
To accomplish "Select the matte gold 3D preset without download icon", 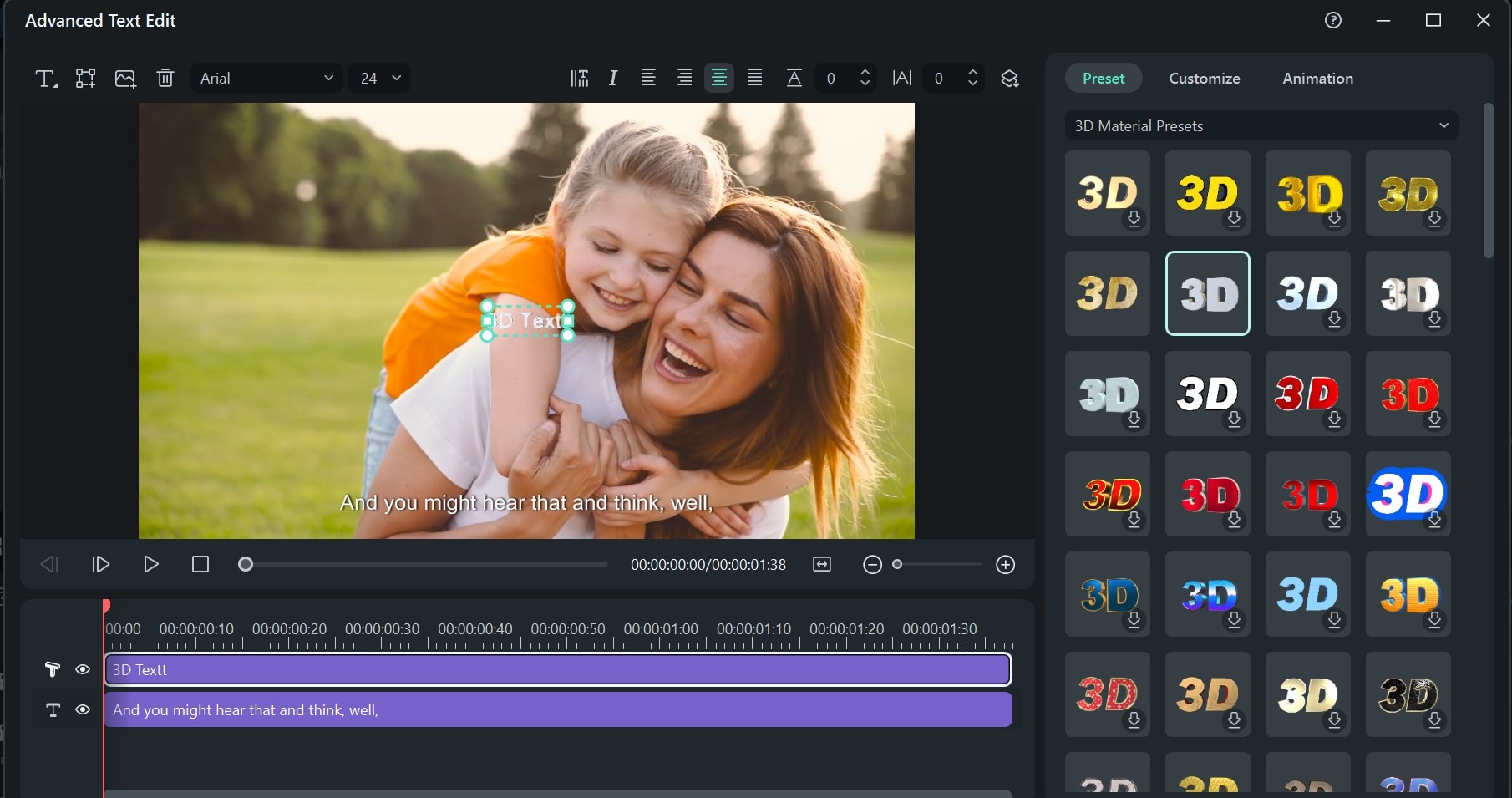I will tap(1108, 293).
